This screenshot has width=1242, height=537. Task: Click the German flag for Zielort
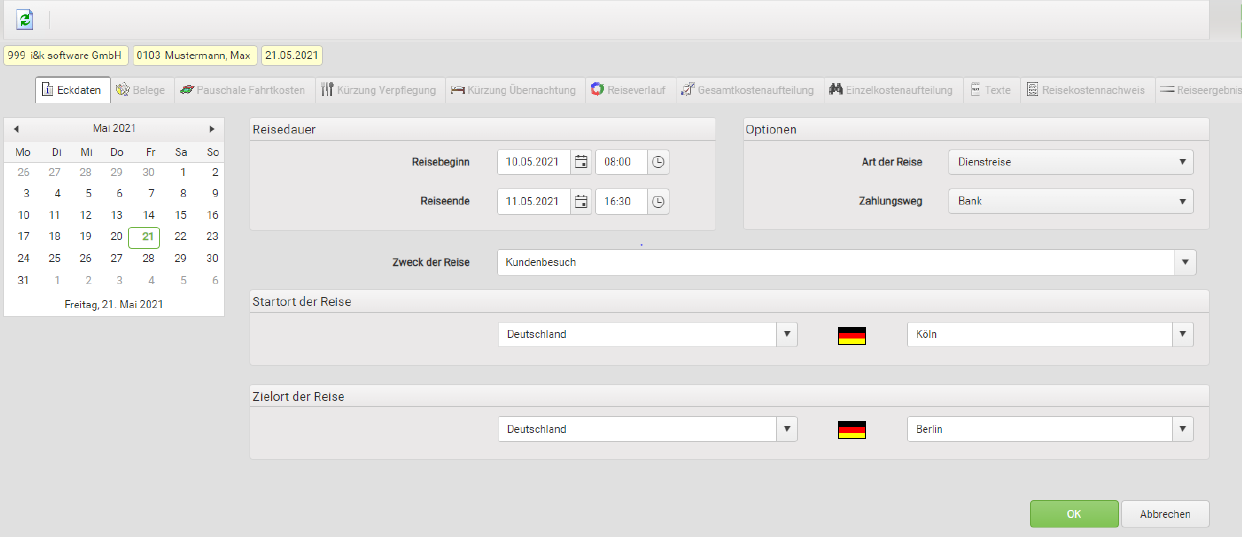(851, 430)
